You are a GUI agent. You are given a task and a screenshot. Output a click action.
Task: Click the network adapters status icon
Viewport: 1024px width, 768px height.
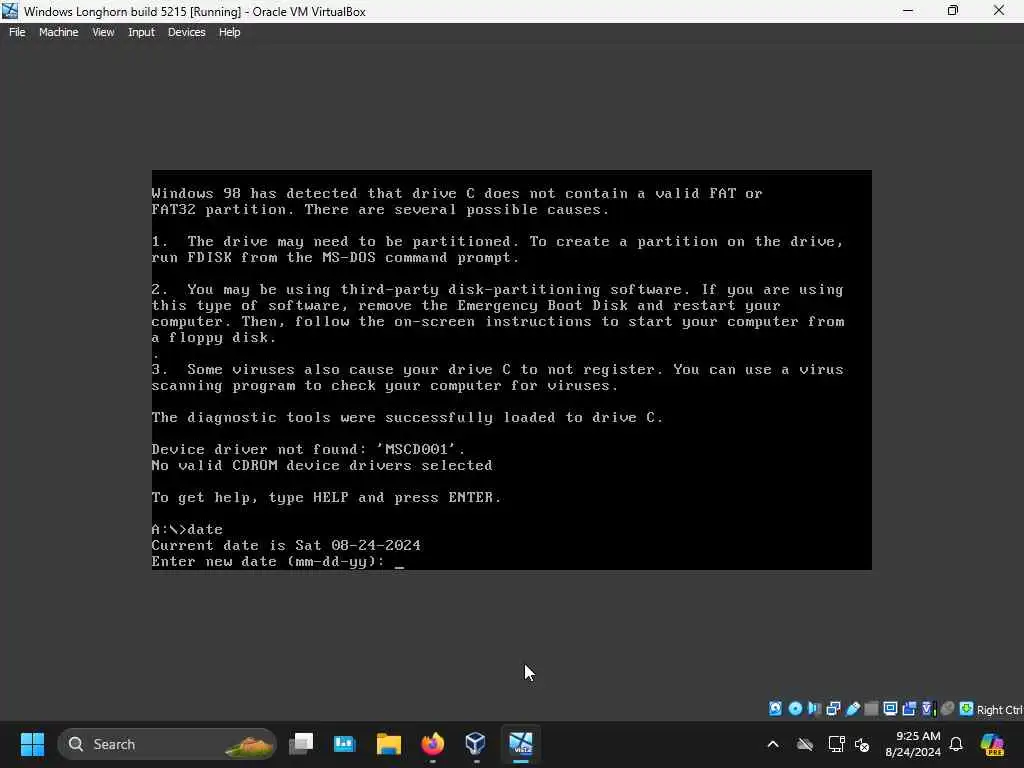[833, 709]
